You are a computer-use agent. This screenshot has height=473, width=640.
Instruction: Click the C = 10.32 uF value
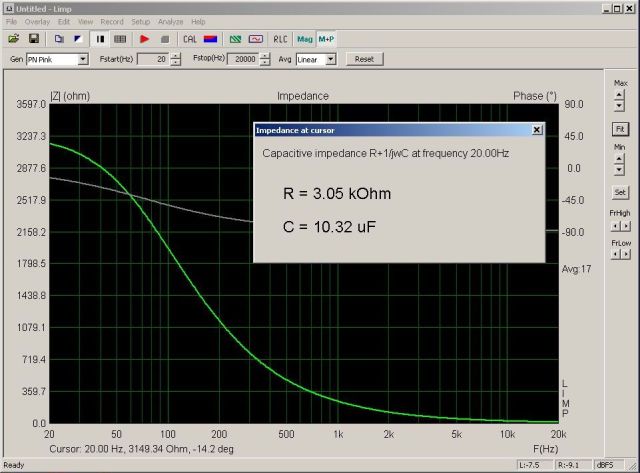(x=329, y=227)
